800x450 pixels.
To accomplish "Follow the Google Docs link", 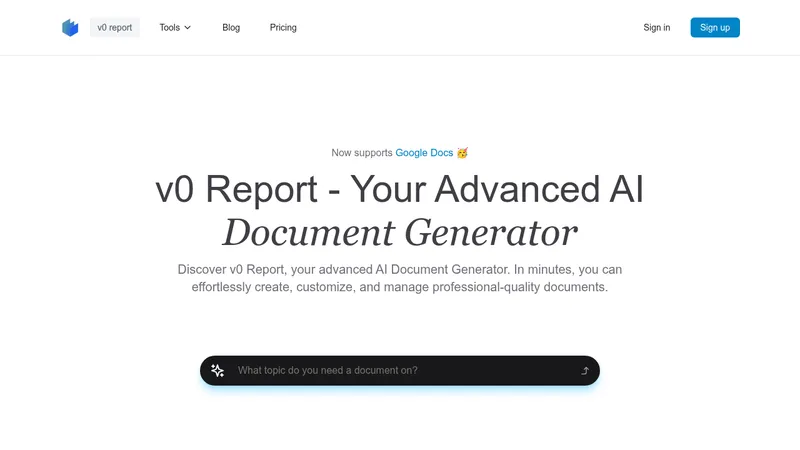I will coord(424,153).
